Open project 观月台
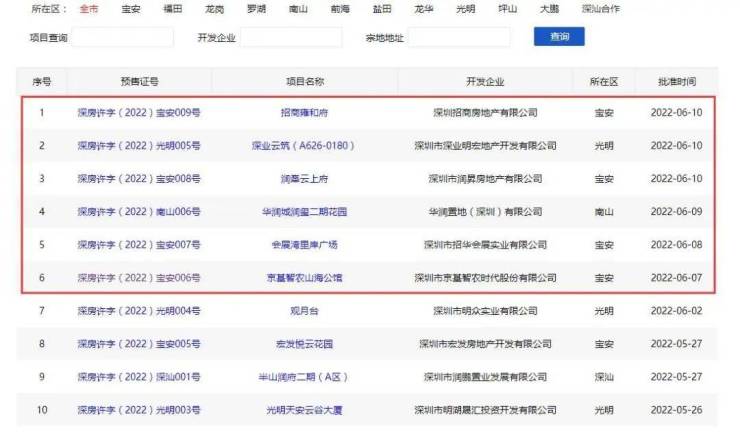Viewport: 740px width, 443px height. coord(304,311)
